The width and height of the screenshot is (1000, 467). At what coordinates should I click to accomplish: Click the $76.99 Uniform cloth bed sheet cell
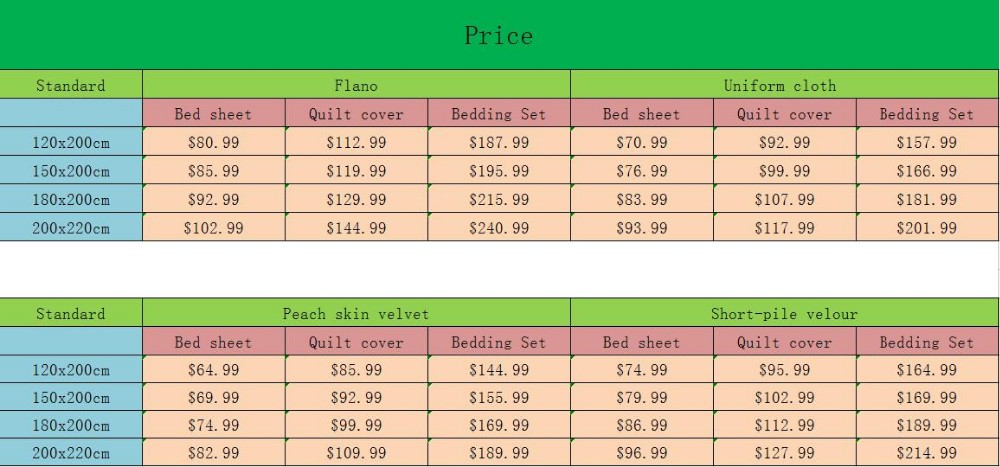pos(642,171)
